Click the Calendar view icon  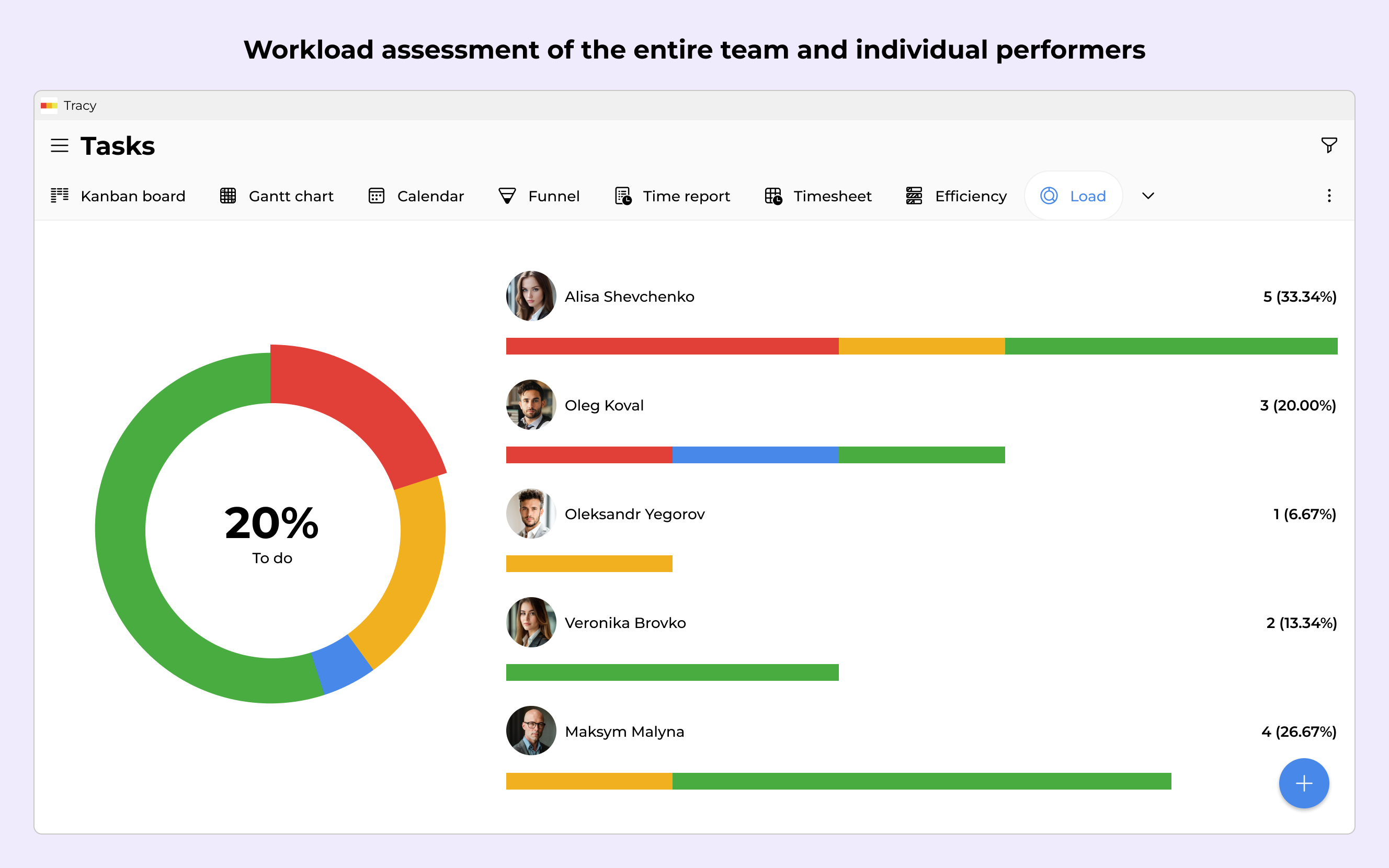pyautogui.click(x=377, y=196)
